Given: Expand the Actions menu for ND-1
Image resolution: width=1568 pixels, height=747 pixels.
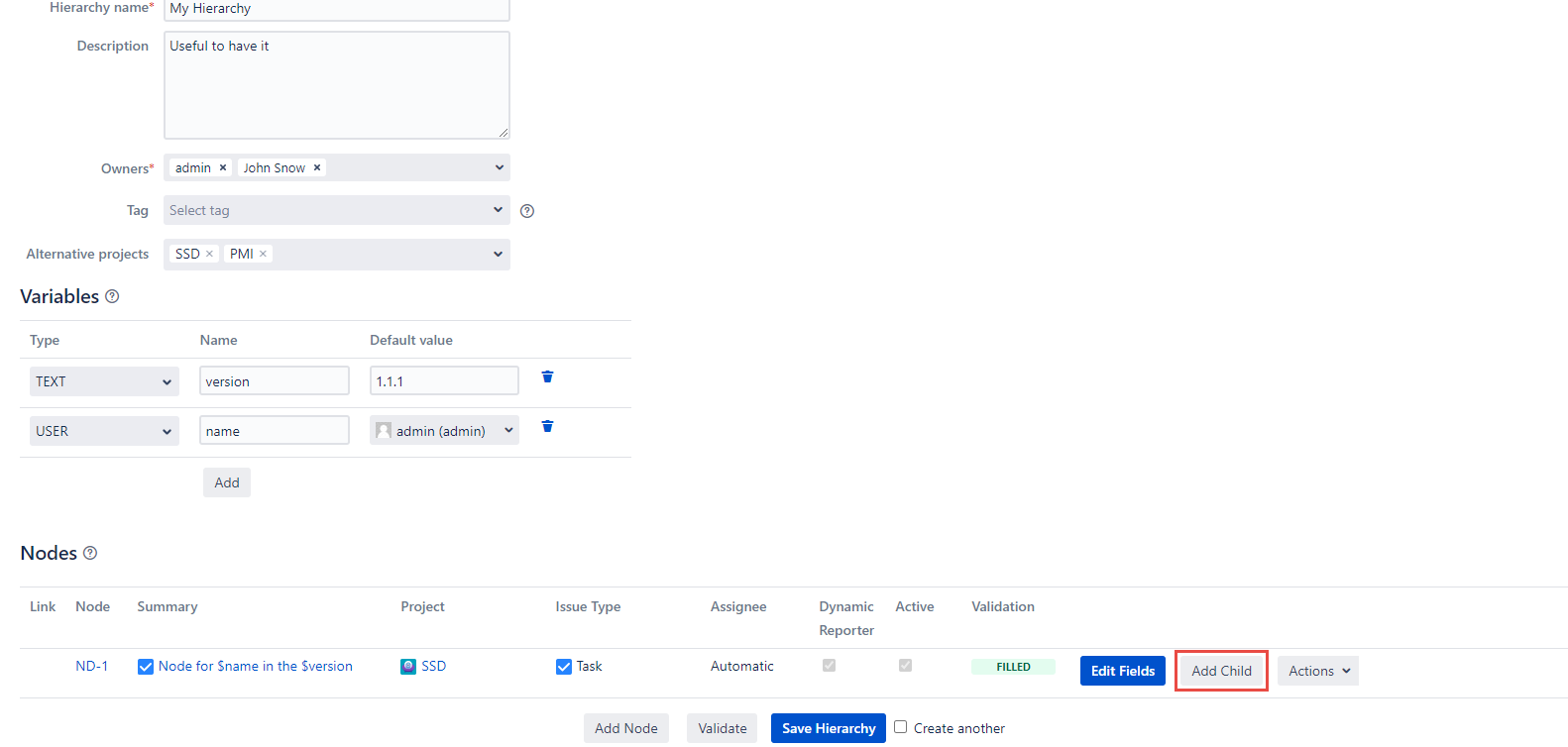Looking at the screenshot, I should pyautogui.click(x=1317, y=671).
